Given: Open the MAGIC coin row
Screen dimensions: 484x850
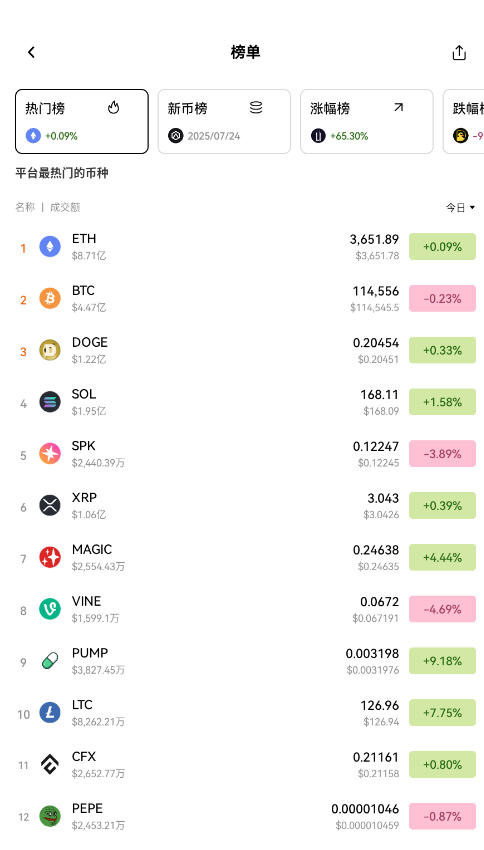Looking at the screenshot, I should (242, 557).
